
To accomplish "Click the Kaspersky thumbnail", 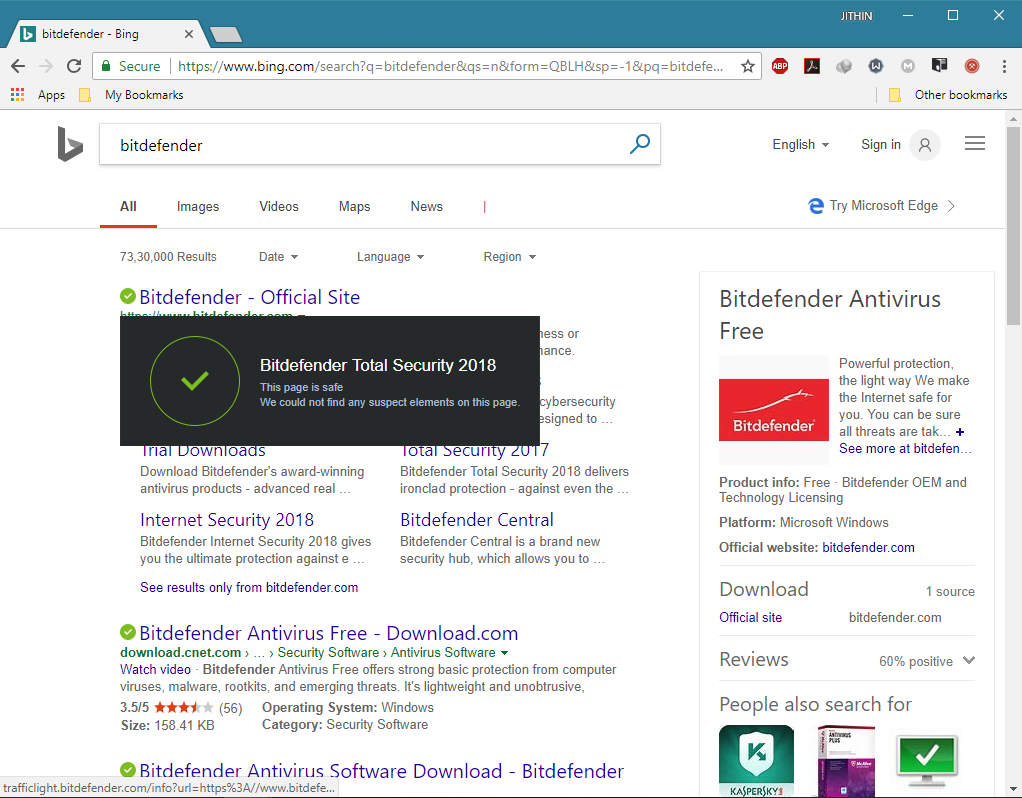I will [x=756, y=761].
